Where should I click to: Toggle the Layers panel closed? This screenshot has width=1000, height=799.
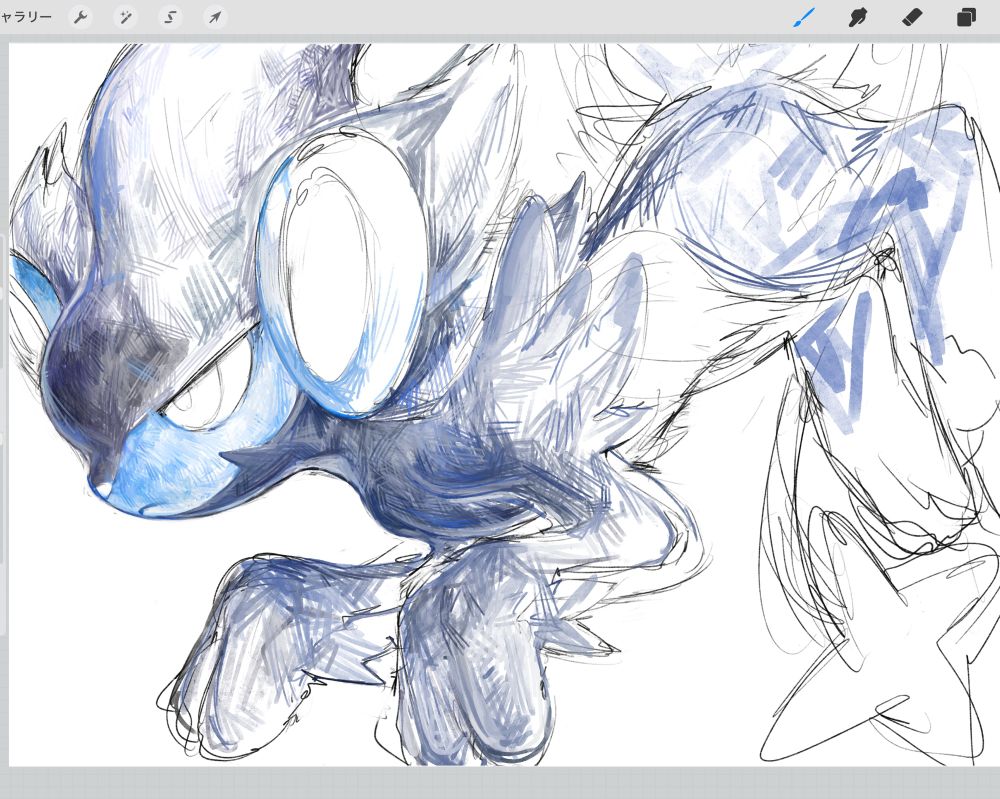click(x=963, y=16)
